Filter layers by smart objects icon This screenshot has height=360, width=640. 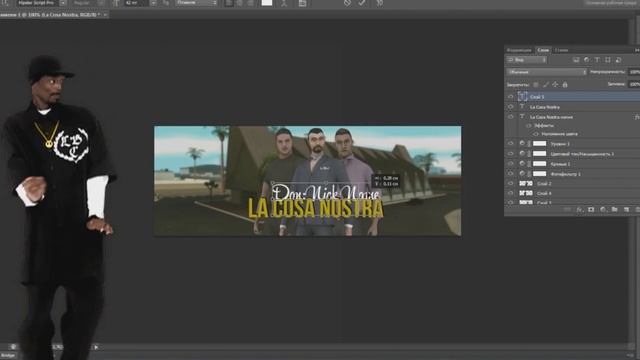point(618,60)
